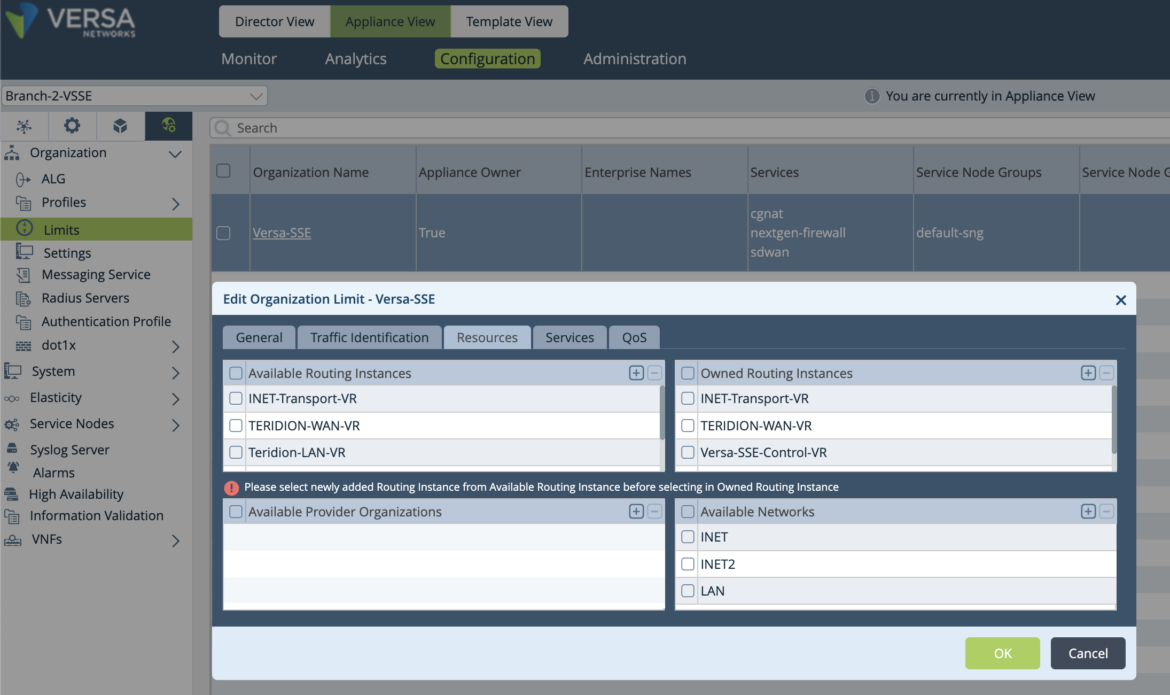
Task: Open the Networking configuration section icon
Action: pos(24,126)
